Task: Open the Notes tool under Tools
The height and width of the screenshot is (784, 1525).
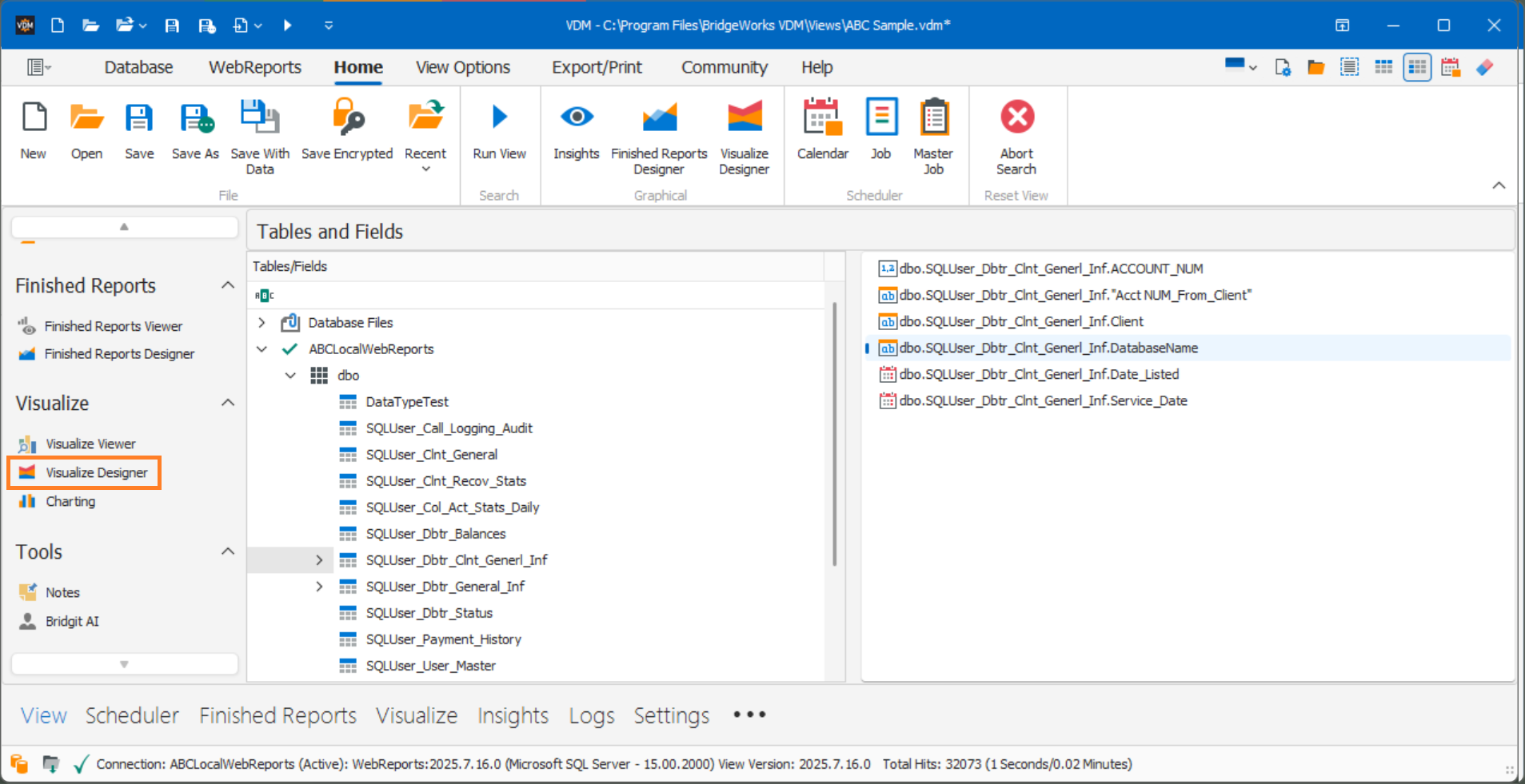Action: tap(63, 591)
